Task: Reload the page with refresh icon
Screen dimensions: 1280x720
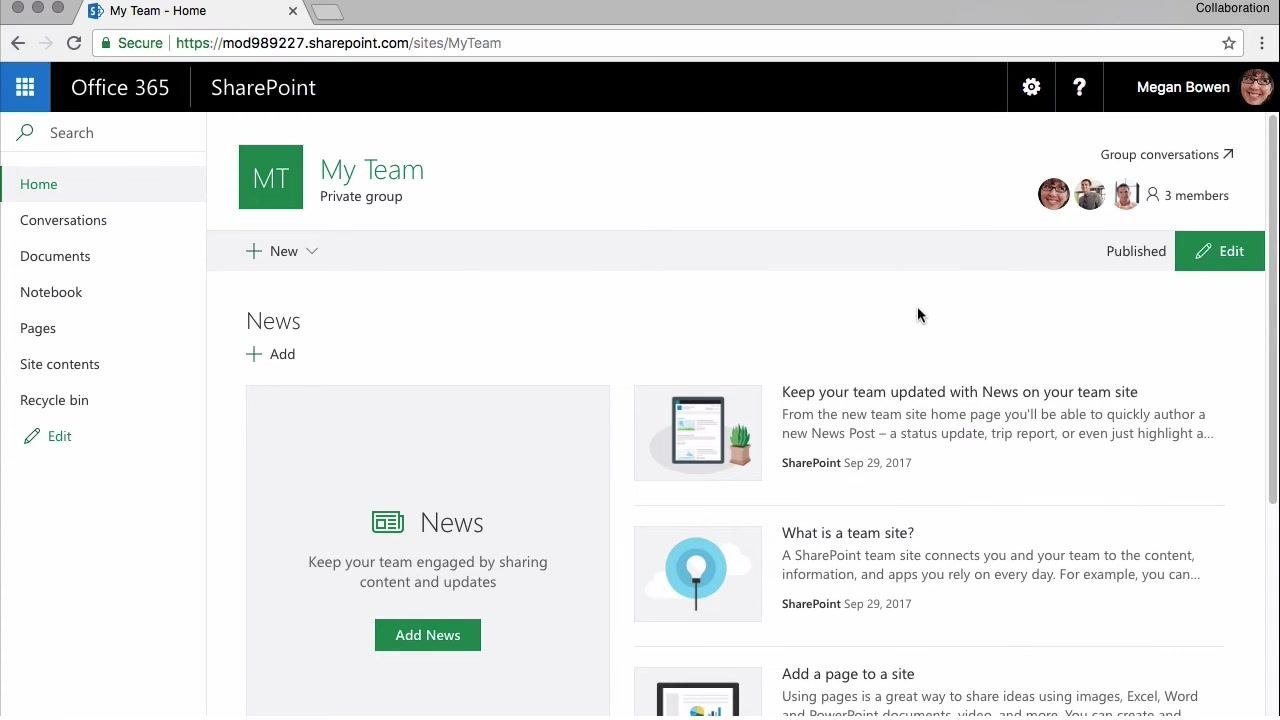Action: tap(74, 43)
